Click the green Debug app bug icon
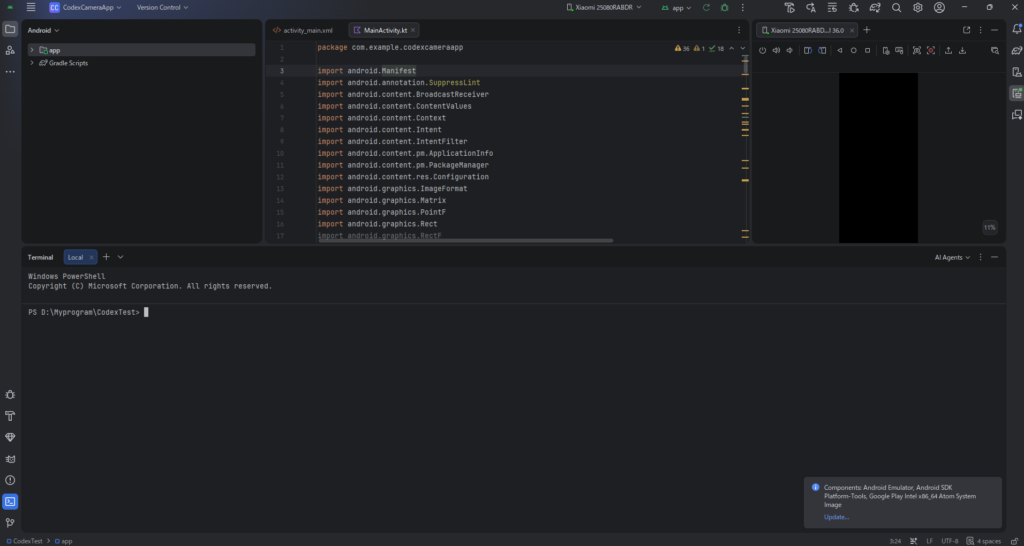Viewport: 1024px width, 546px height. pos(724,7)
